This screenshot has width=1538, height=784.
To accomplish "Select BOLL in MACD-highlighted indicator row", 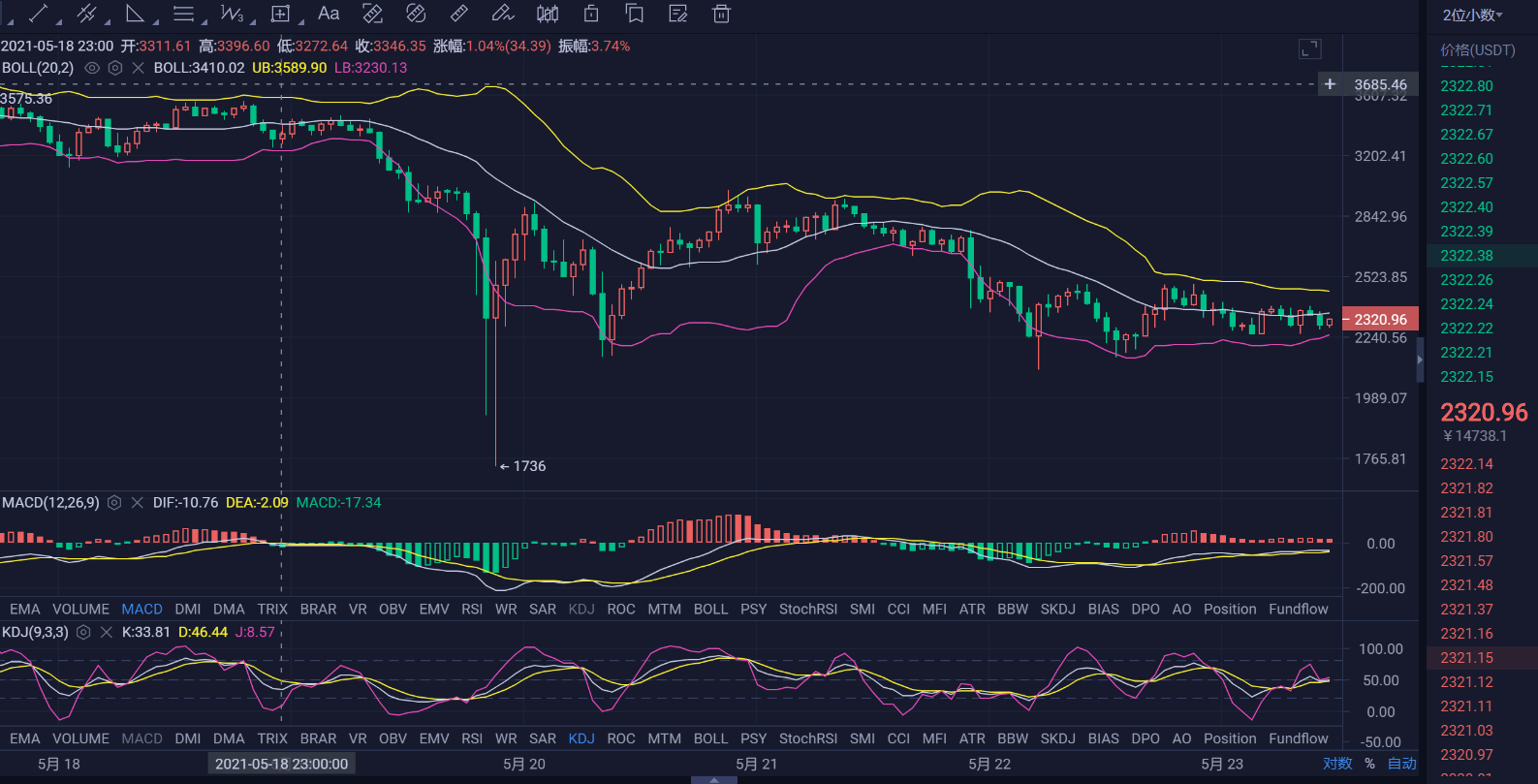I will (710, 610).
